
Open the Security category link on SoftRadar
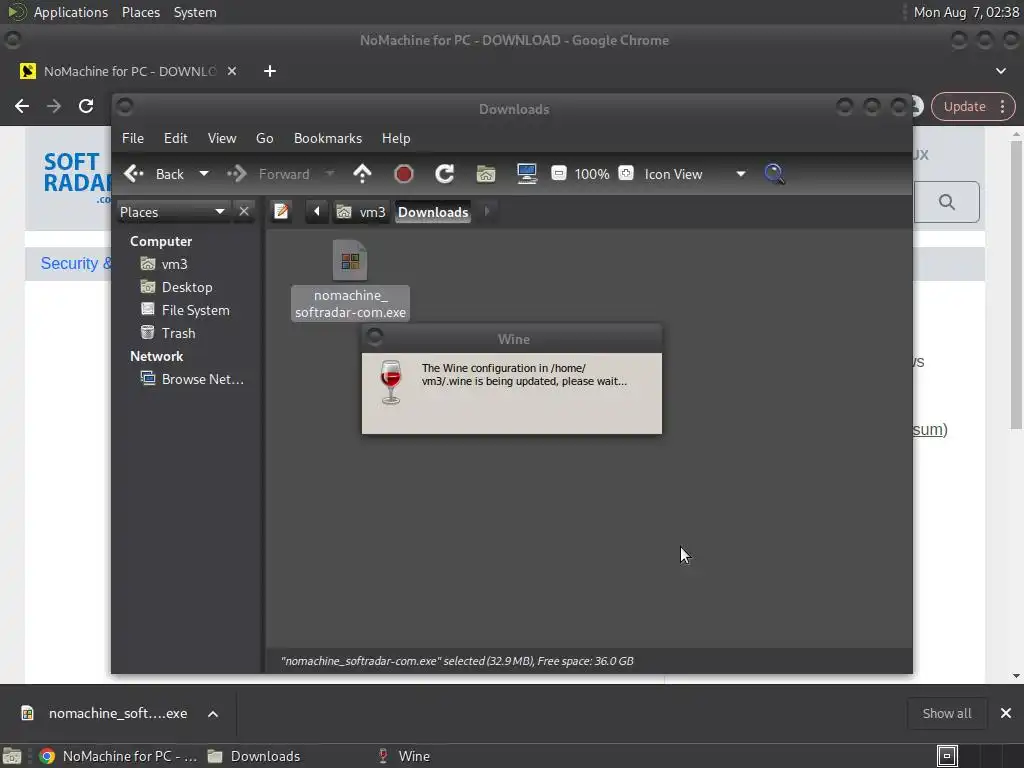coord(75,263)
